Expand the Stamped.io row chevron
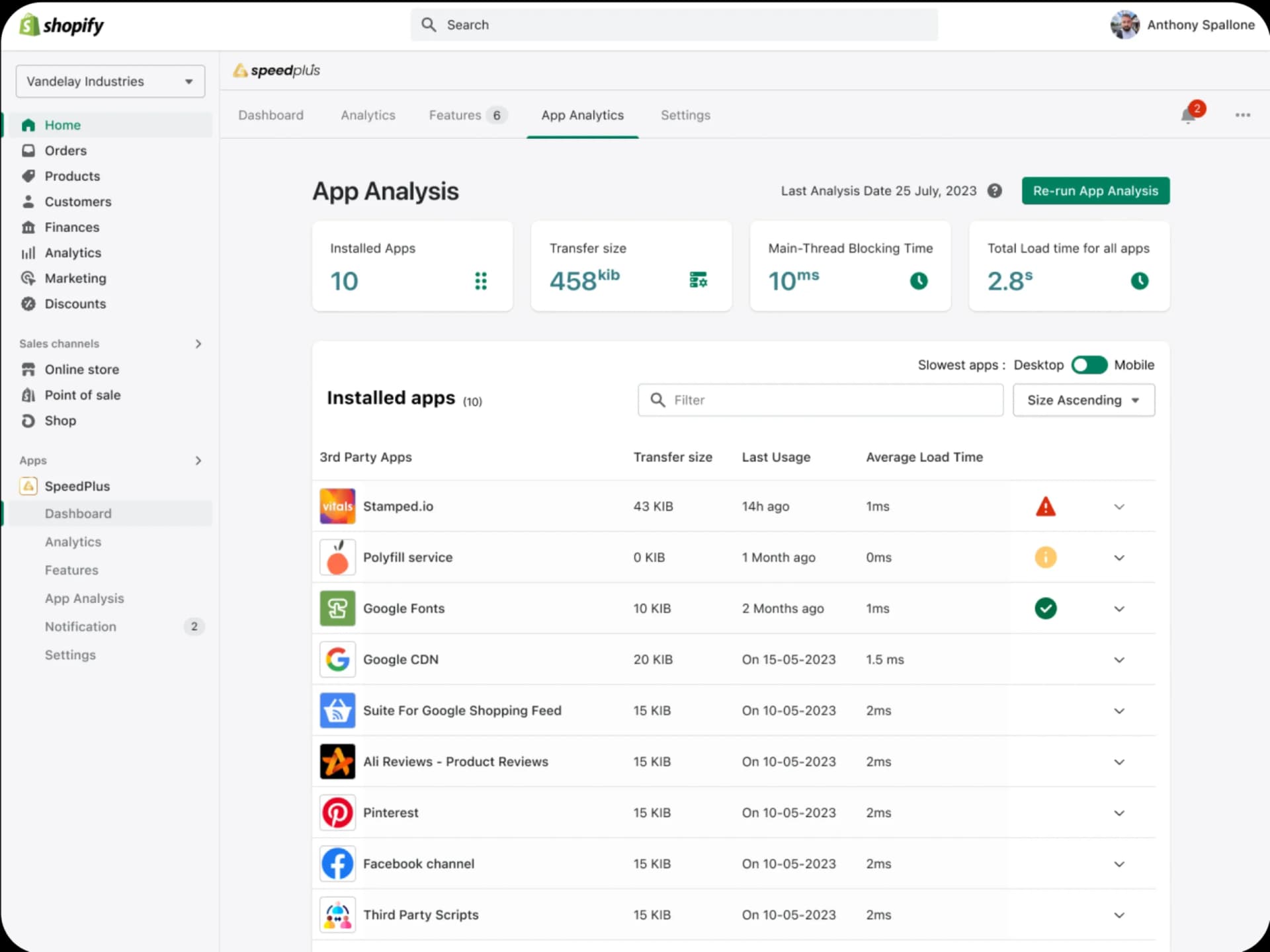Screen dimensions: 1270x952 (x=1119, y=507)
